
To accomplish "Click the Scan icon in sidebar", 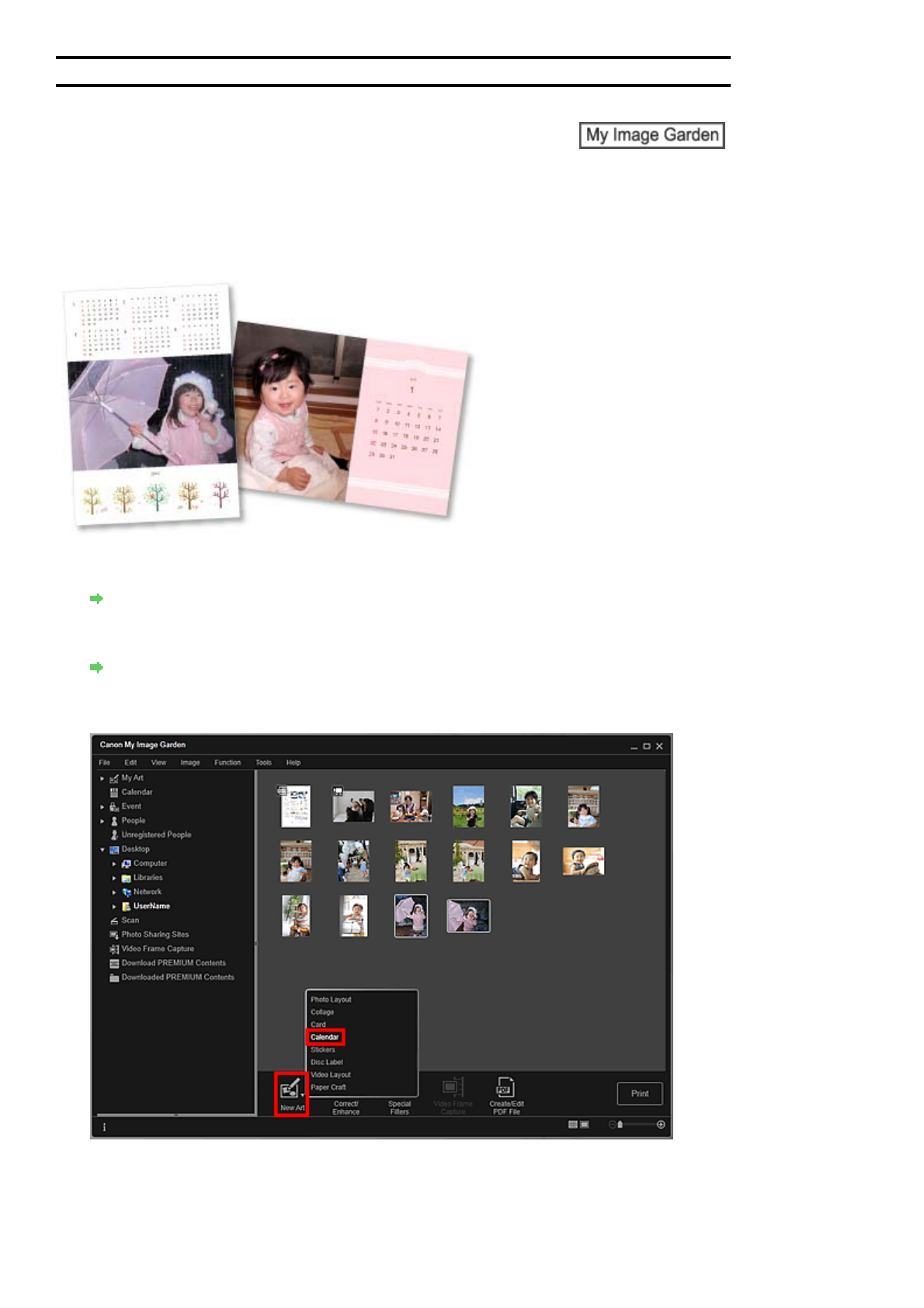I will 114,920.
